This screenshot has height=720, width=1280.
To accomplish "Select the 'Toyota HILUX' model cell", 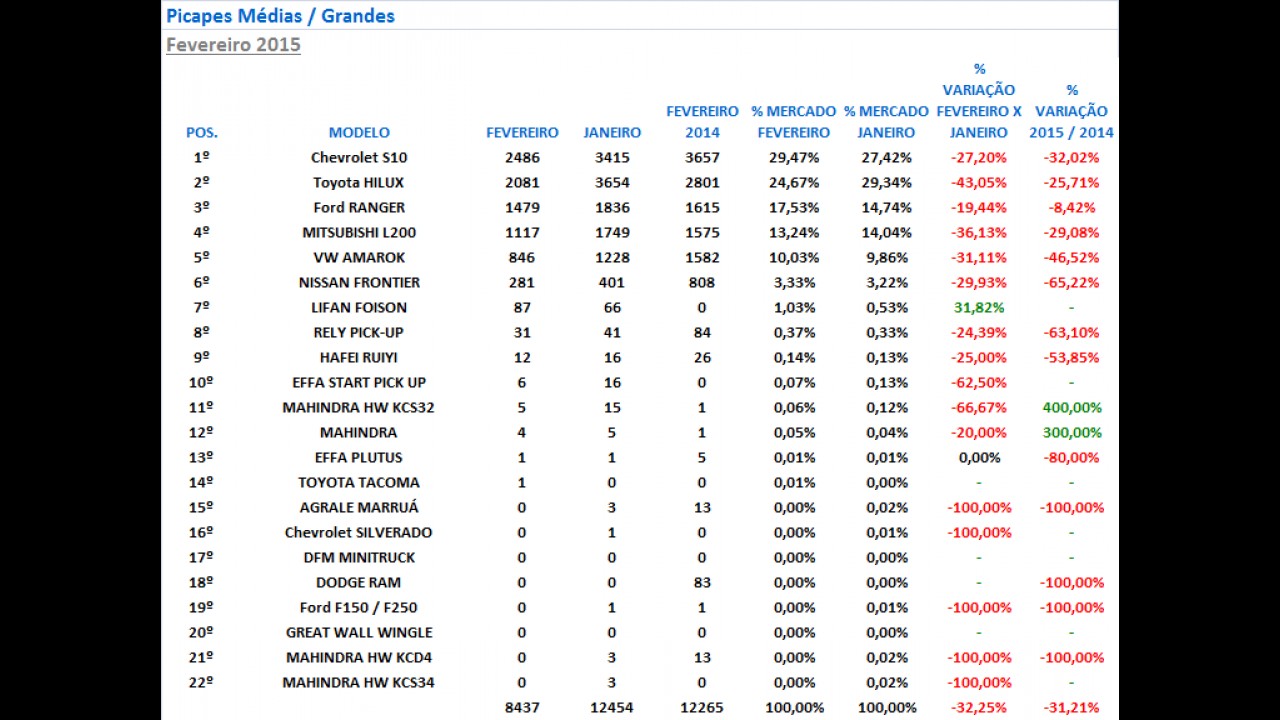I will click(x=359, y=182).
